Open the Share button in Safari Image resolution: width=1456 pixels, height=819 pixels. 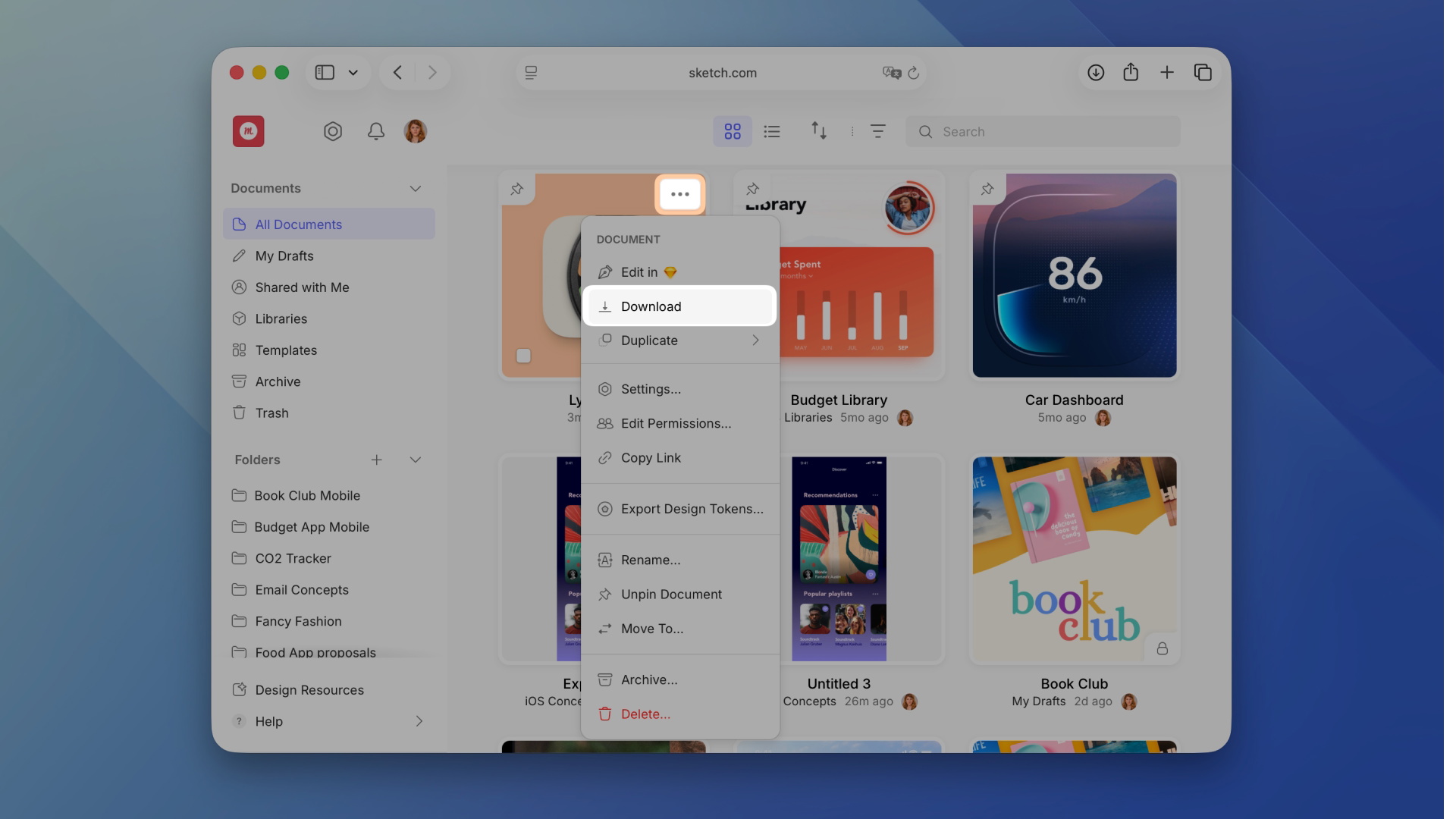pos(1131,71)
